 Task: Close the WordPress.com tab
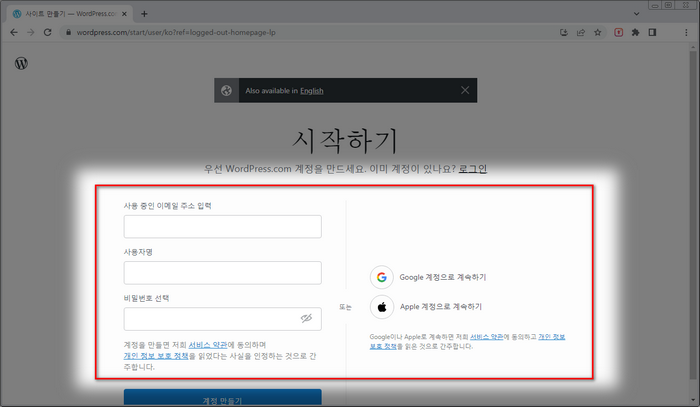124,14
